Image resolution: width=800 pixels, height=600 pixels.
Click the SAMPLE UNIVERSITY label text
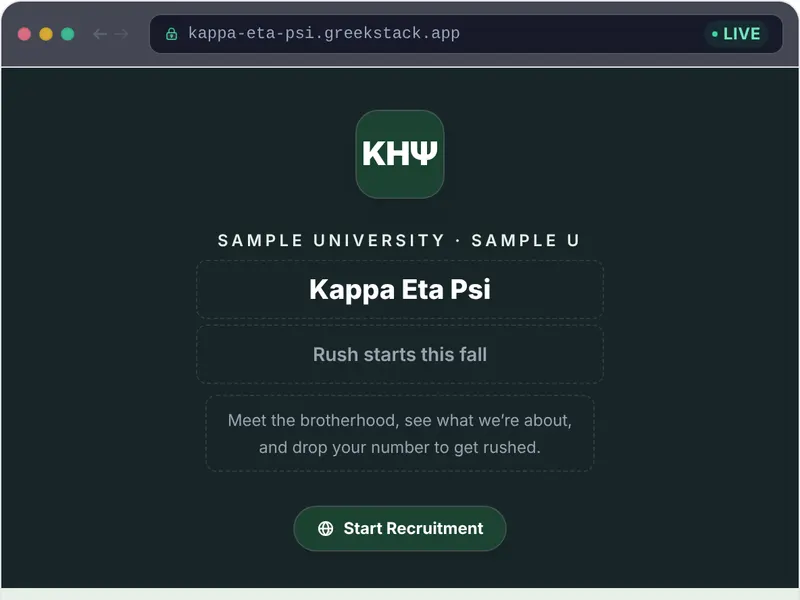coord(332,240)
